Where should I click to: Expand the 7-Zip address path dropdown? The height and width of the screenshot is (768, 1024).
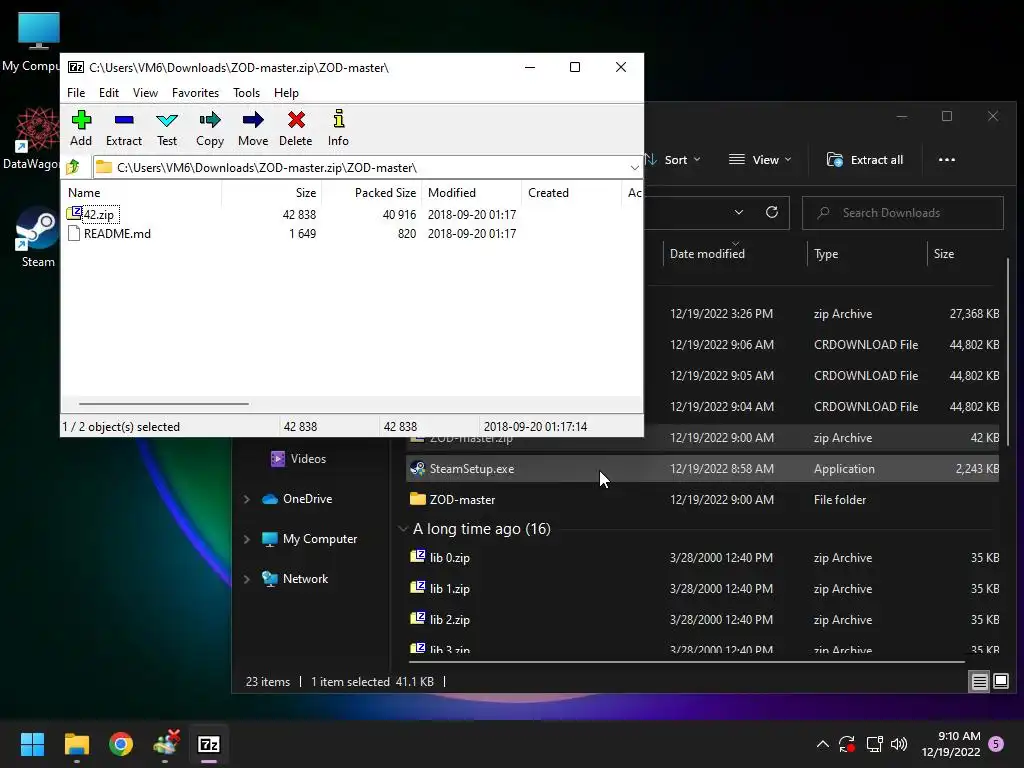[x=634, y=168]
